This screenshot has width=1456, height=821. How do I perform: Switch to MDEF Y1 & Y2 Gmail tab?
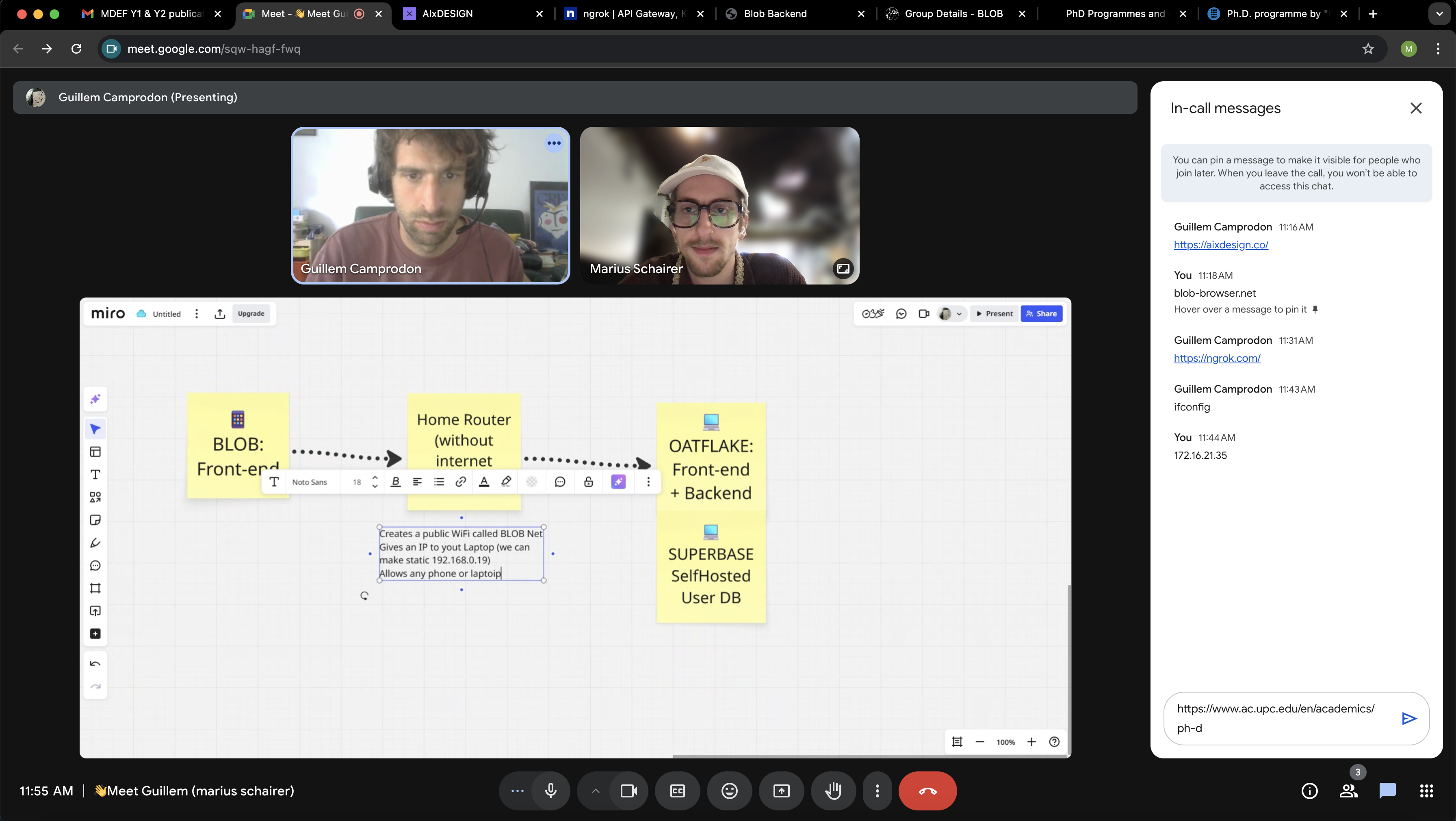pos(152,13)
